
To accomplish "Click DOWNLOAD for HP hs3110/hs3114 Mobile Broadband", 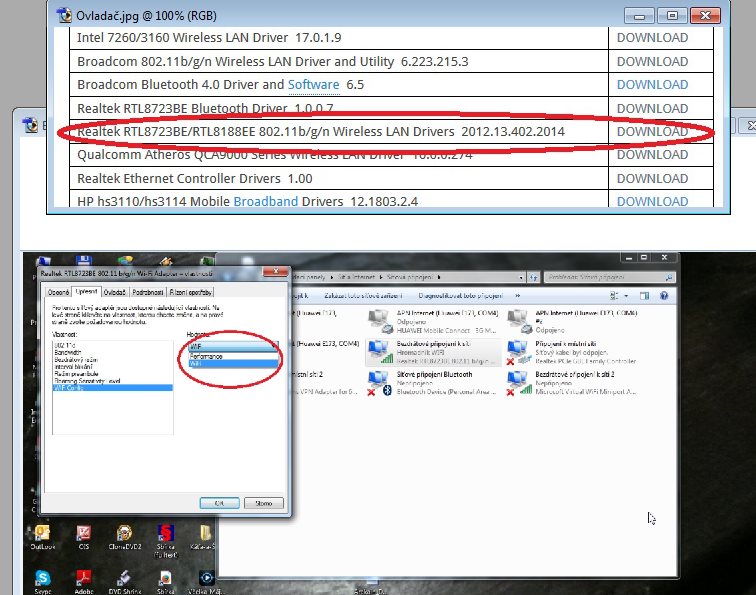I will click(652, 201).
